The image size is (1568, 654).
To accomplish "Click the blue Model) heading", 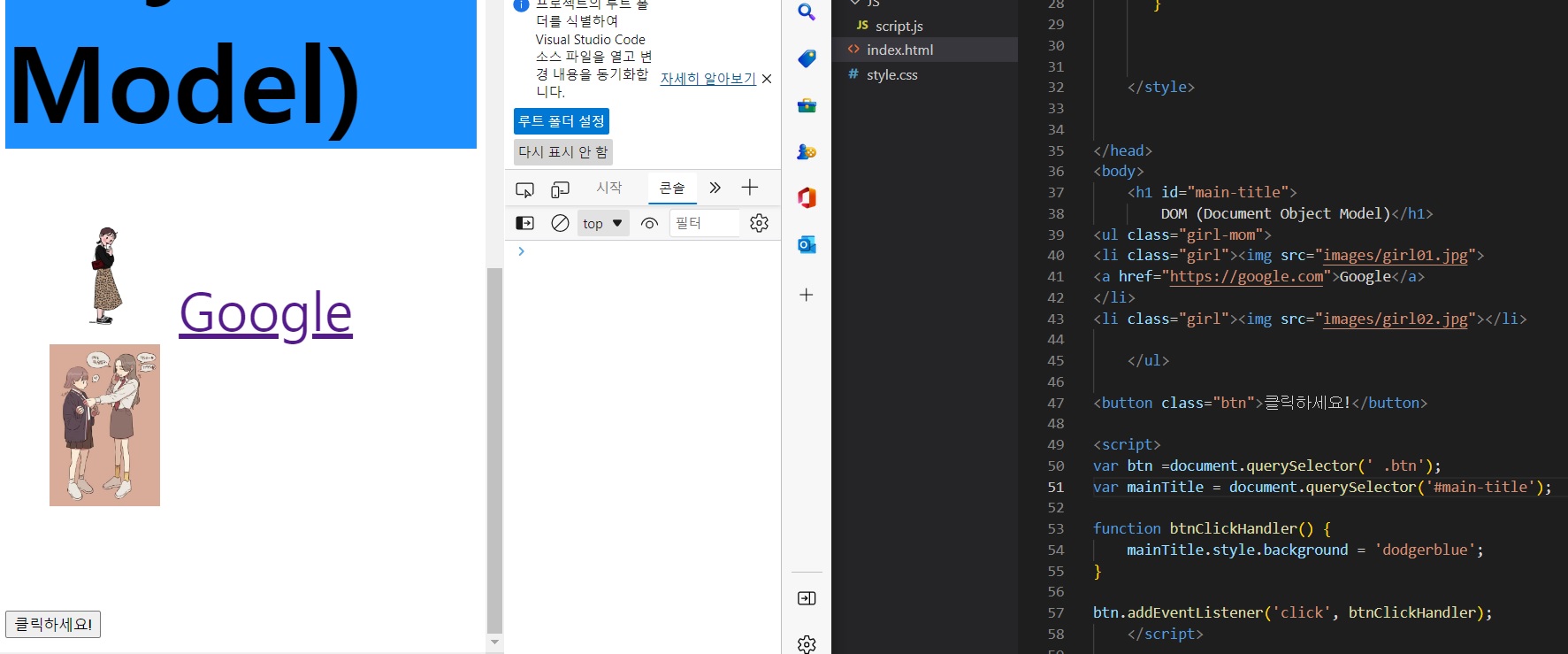I will (241, 74).
